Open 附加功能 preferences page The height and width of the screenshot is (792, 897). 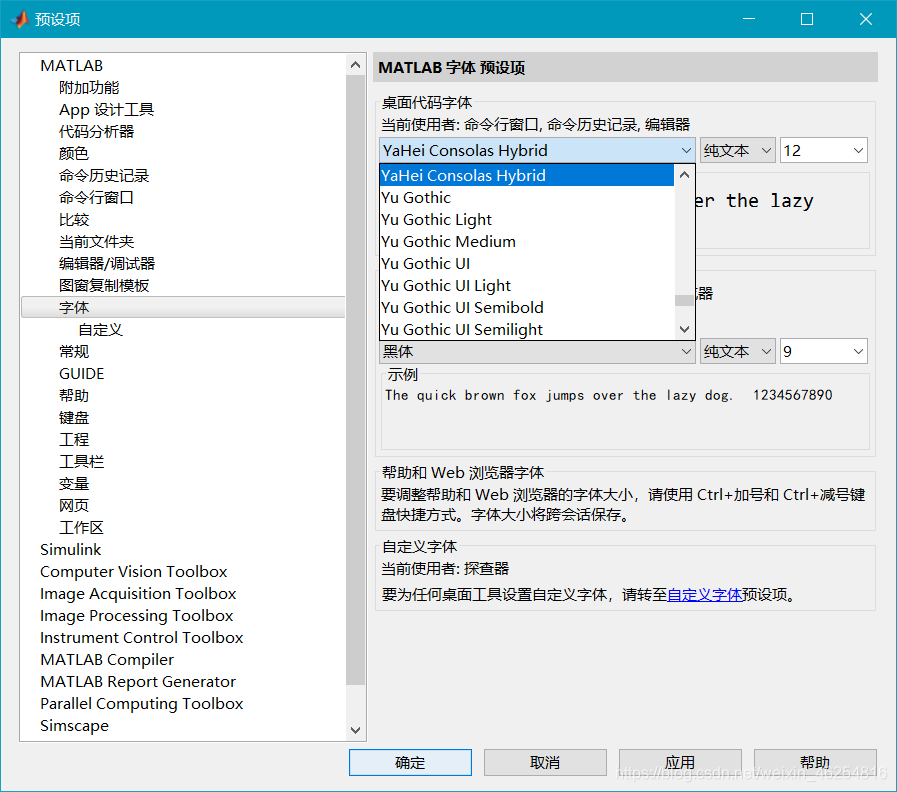coord(89,88)
